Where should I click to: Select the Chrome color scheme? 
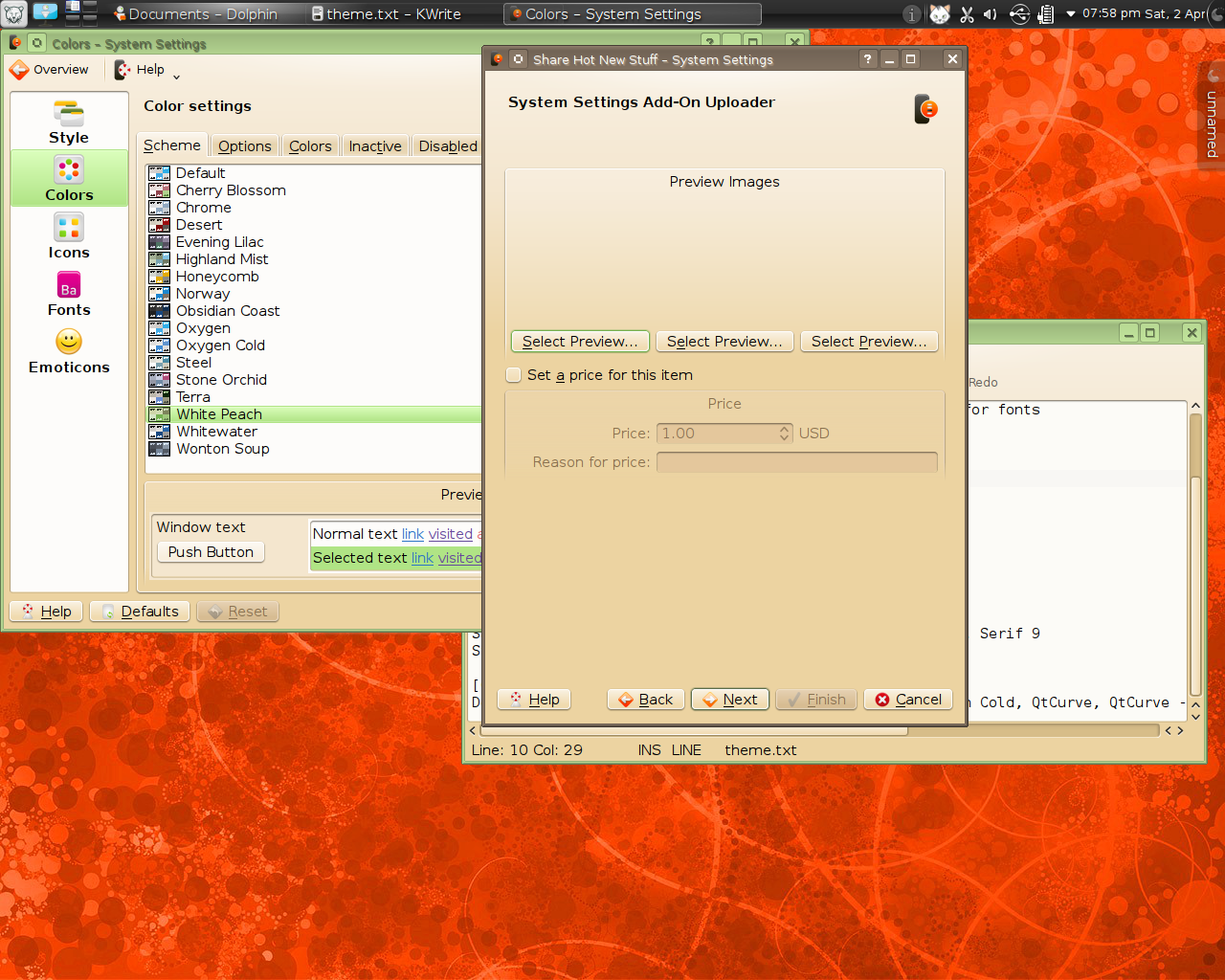pos(314,208)
